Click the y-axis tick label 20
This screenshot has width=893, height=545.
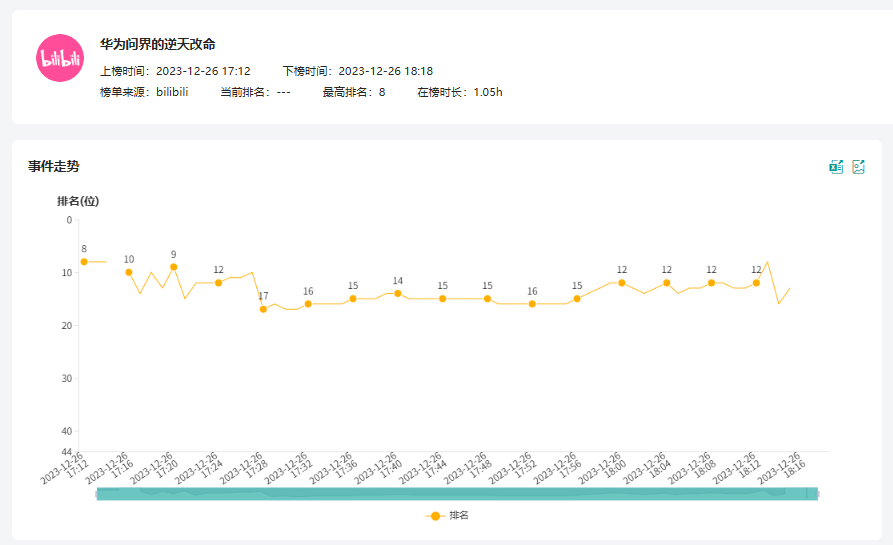point(67,326)
